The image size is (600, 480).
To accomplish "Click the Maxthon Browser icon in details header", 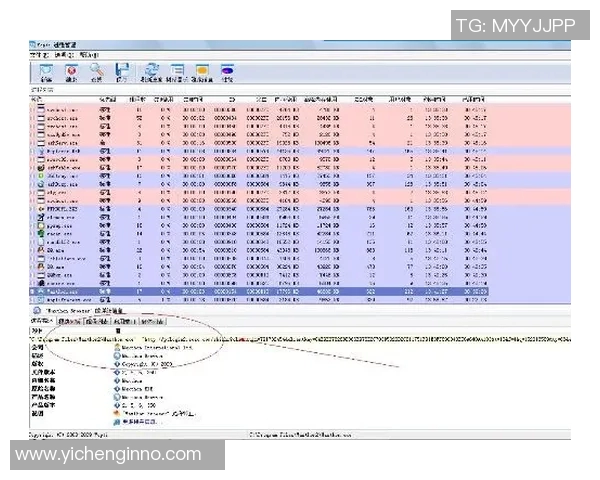I will (x=37, y=310).
